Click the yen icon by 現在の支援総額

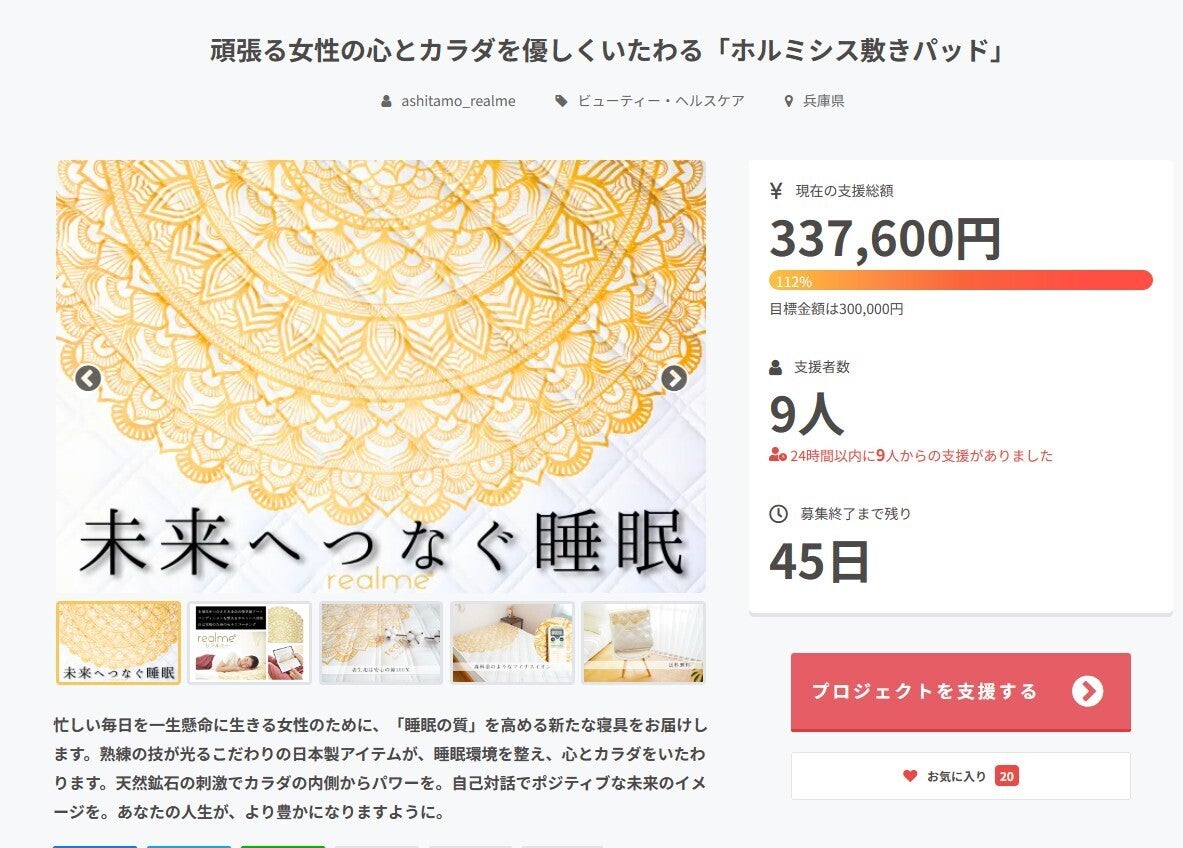click(x=777, y=191)
